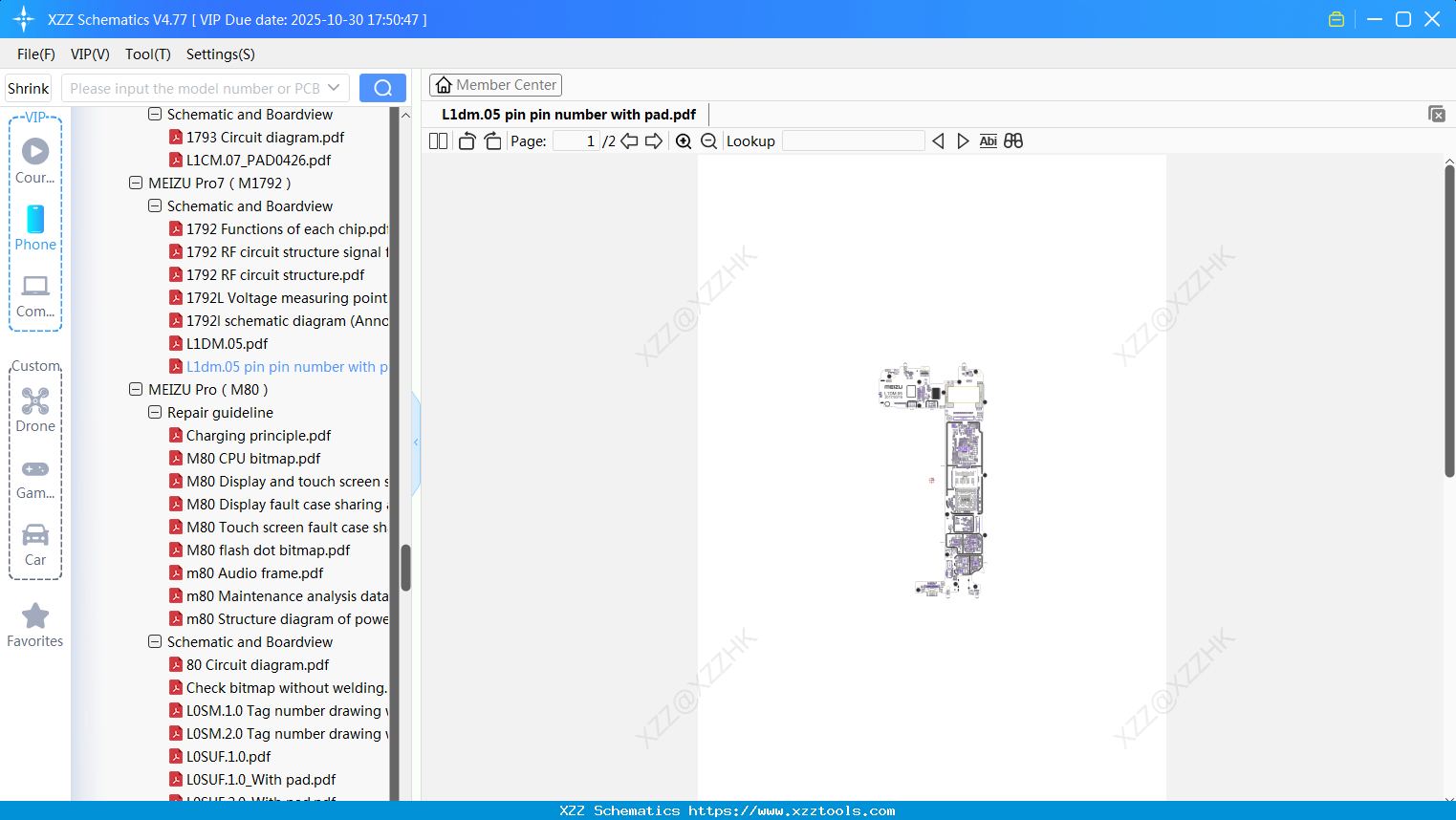This screenshot has height=820, width=1456.
Task: Collapse Schematic and Boardview under MEIZU Pro M80
Action: click(x=155, y=641)
